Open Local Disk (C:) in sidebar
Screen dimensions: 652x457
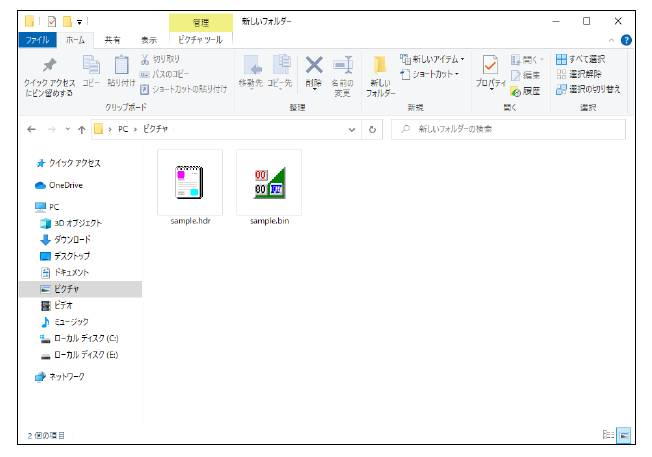click(x=79, y=338)
